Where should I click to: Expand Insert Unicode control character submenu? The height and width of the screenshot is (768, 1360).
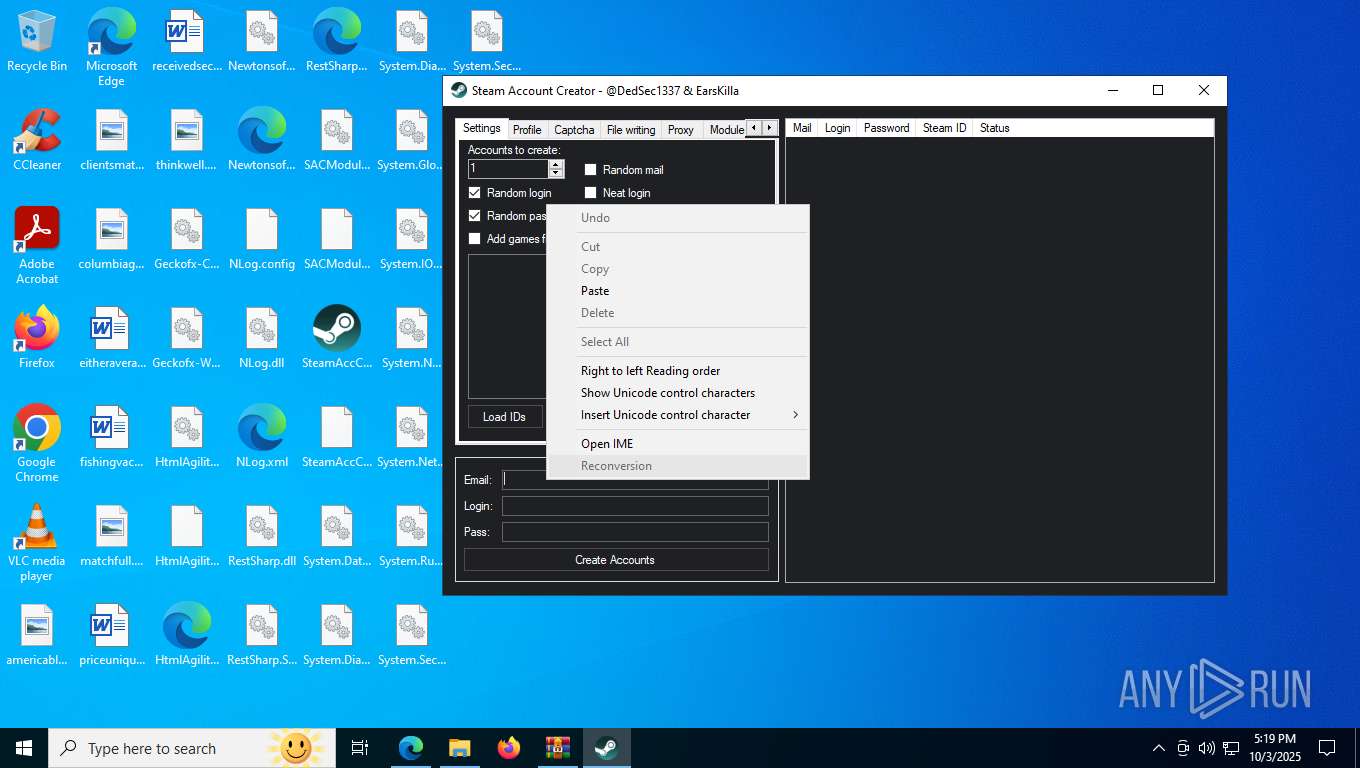(x=691, y=415)
